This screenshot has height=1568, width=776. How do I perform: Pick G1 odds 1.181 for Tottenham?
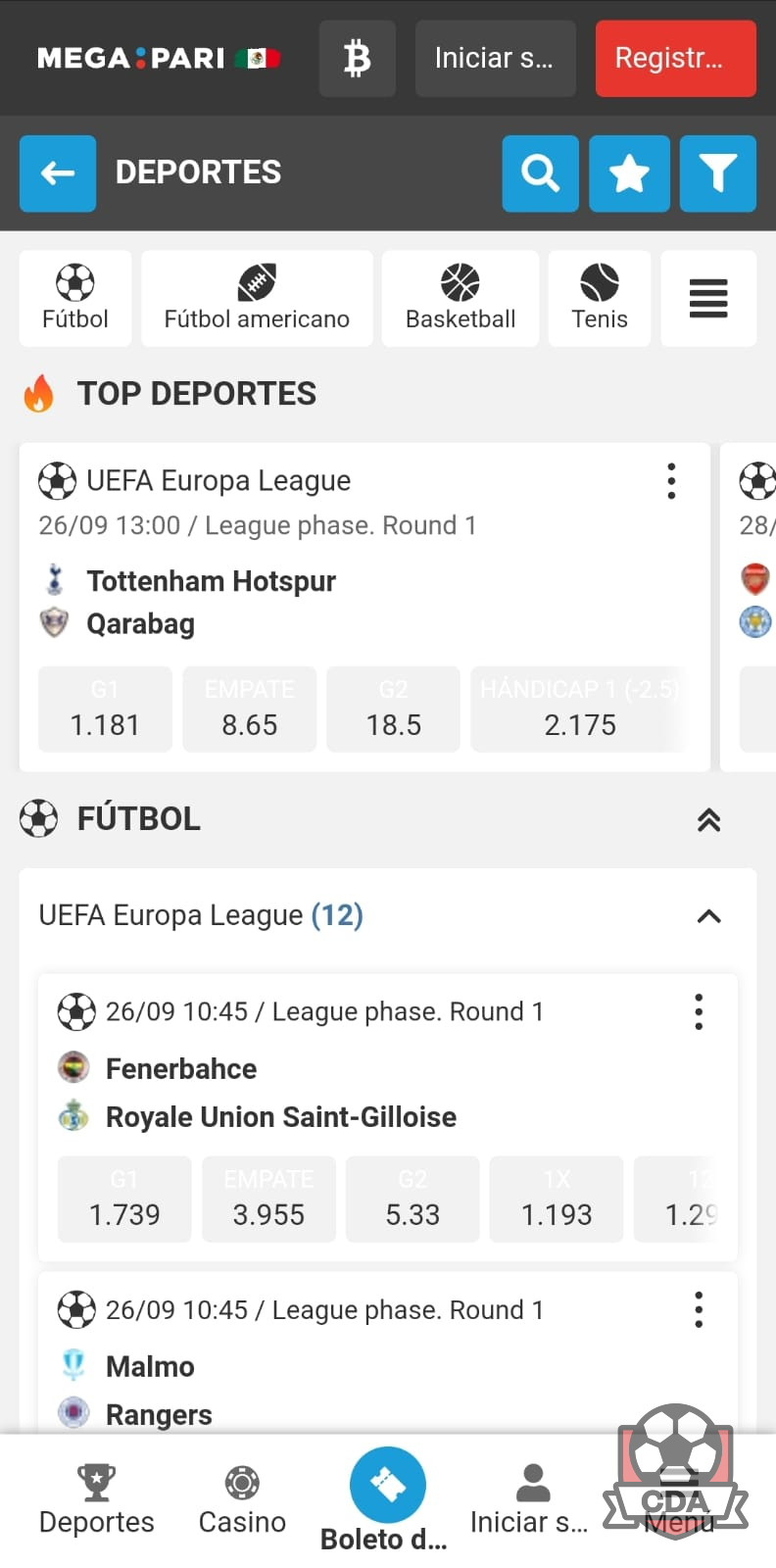point(105,710)
